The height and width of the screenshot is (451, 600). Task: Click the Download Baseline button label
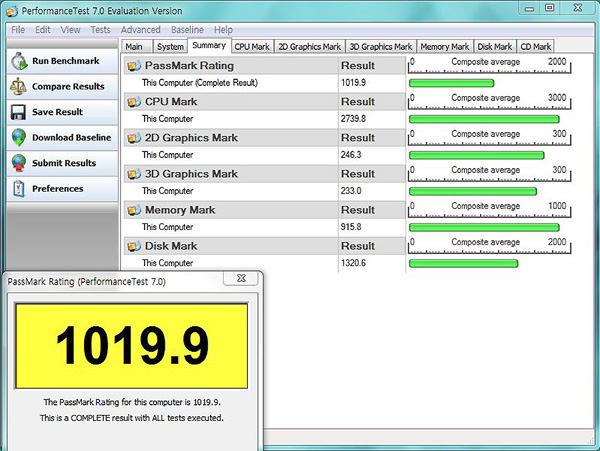tap(72, 138)
